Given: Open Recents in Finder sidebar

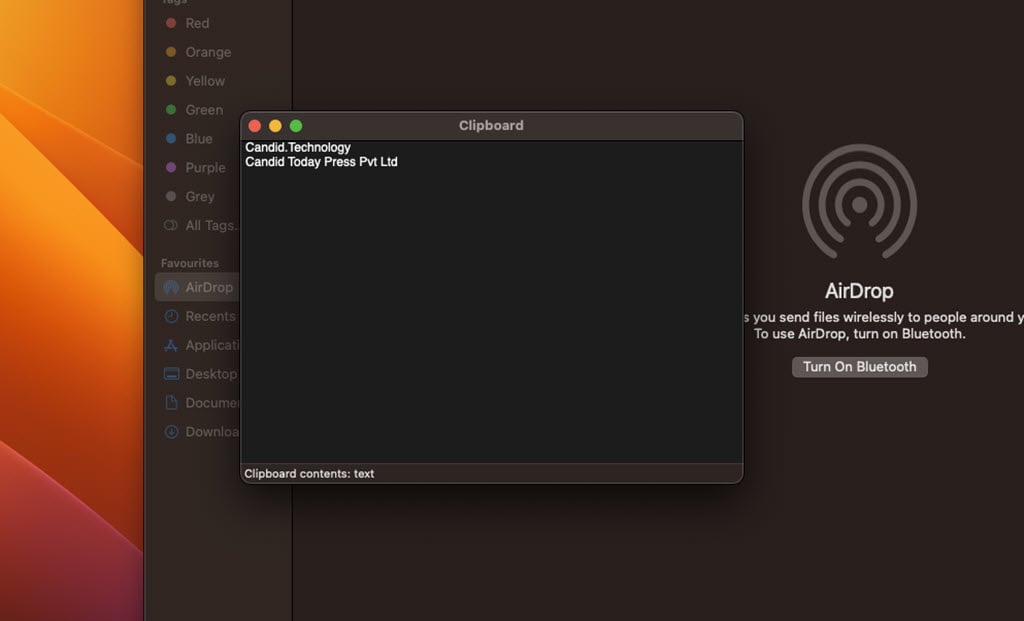Looking at the screenshot, I should click(210, 316).
